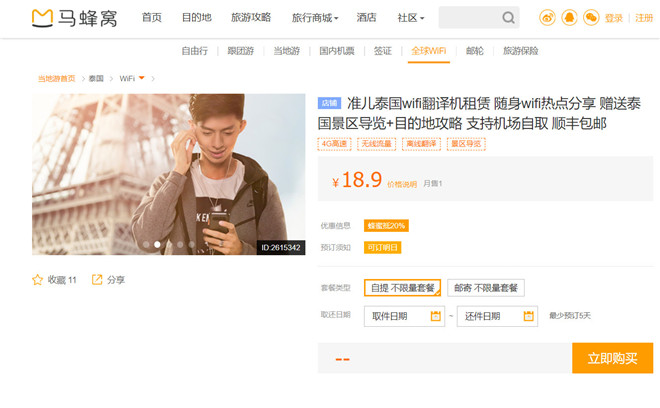Click the 店铺 shop badge
This screenshot has height=408, width=660.
(329, 103)
